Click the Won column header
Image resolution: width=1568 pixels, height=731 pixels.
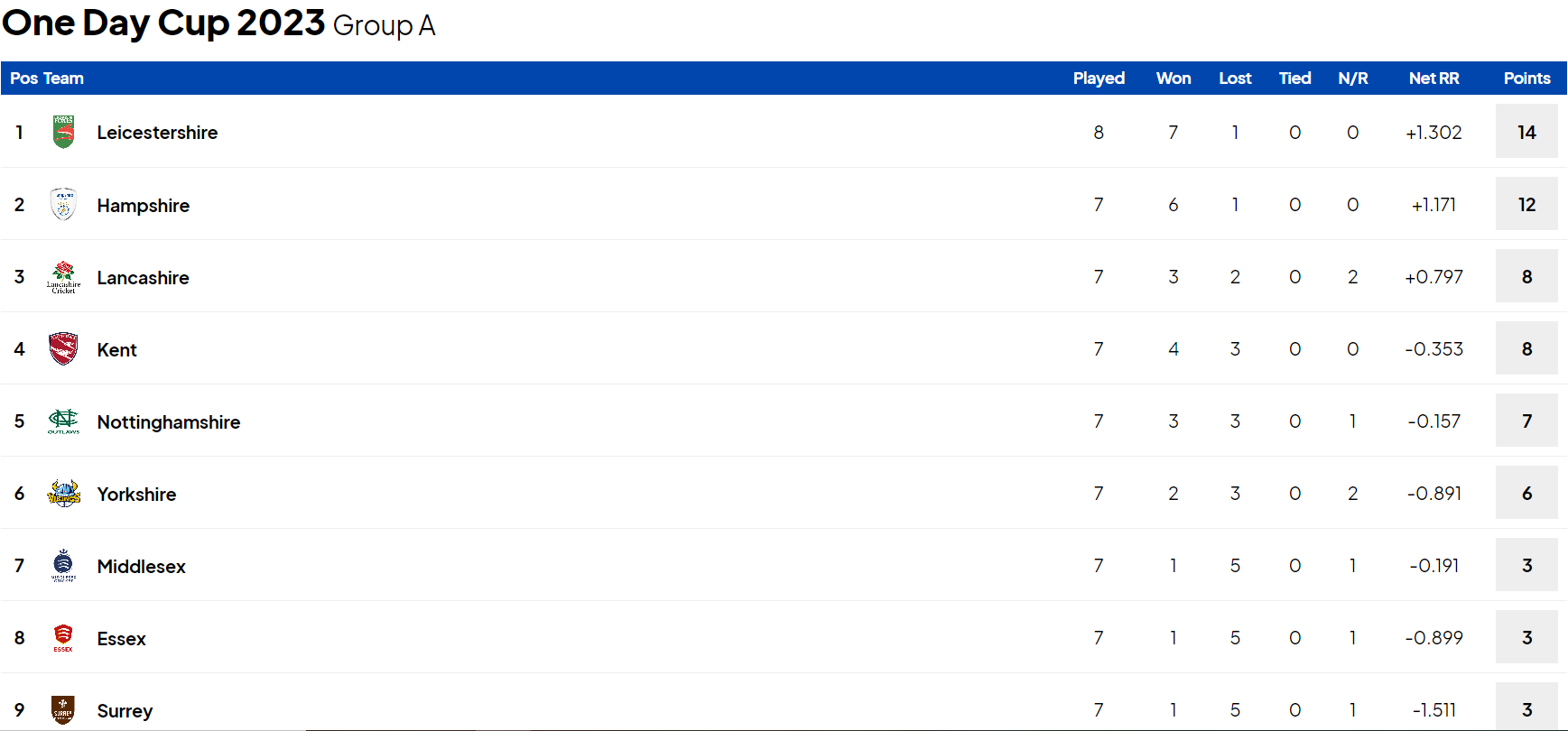[1174, 79]
